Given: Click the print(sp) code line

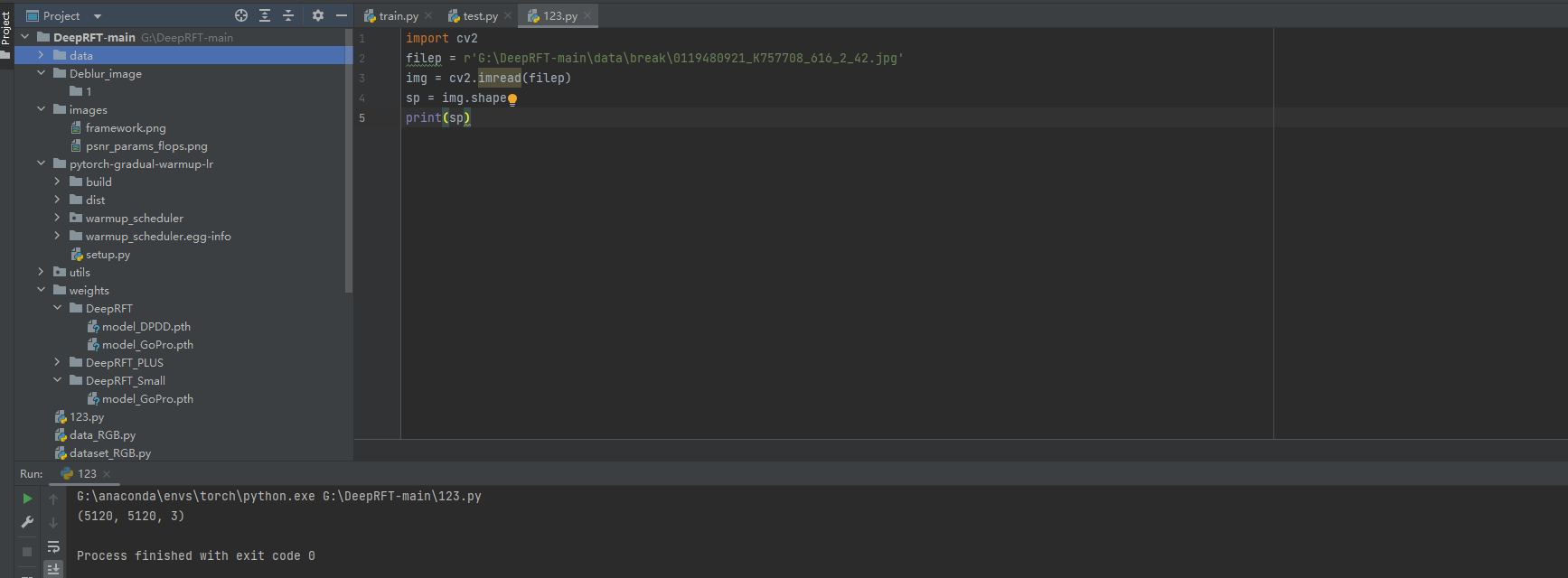Looking at the screenshot, I should click(x=438, y=118).
